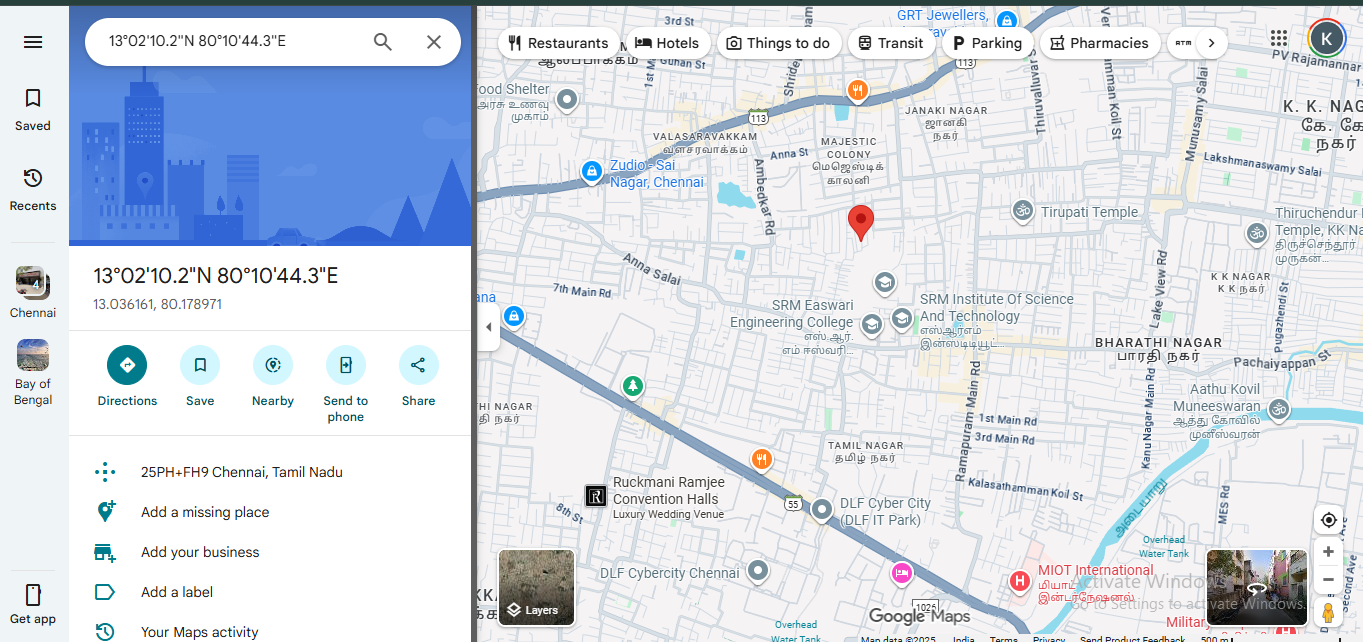
Task: Zoom in with the plus button
Action: [x=1328, y=552]
